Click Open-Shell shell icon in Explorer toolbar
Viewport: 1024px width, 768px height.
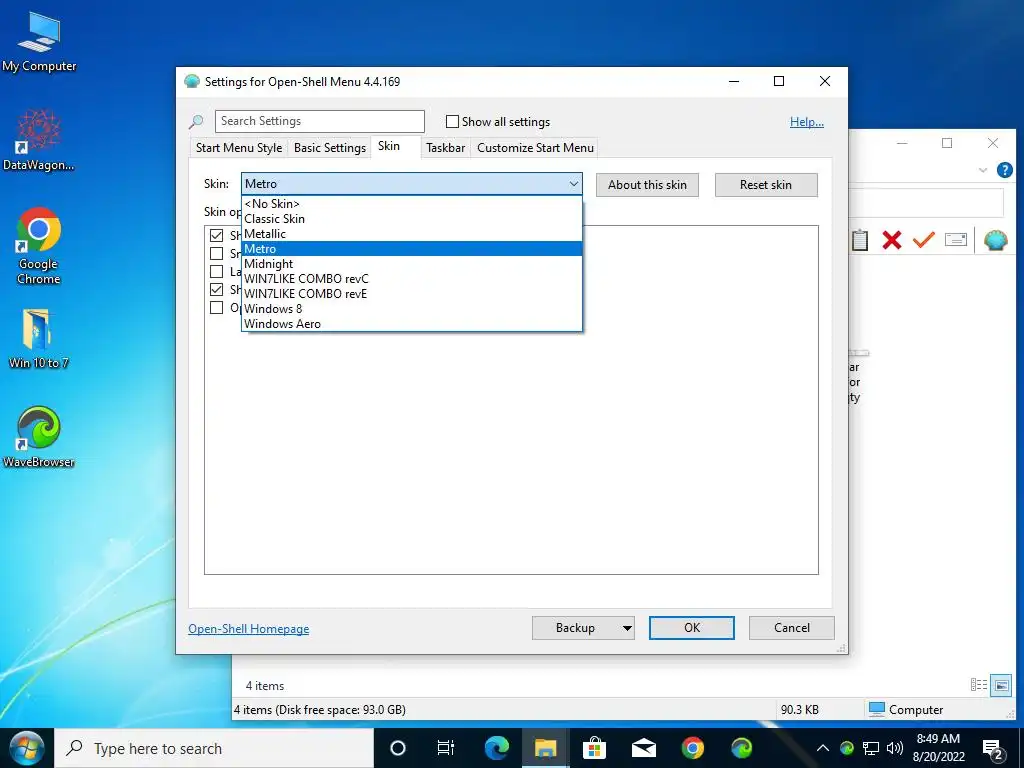click(x=995, y=240)
